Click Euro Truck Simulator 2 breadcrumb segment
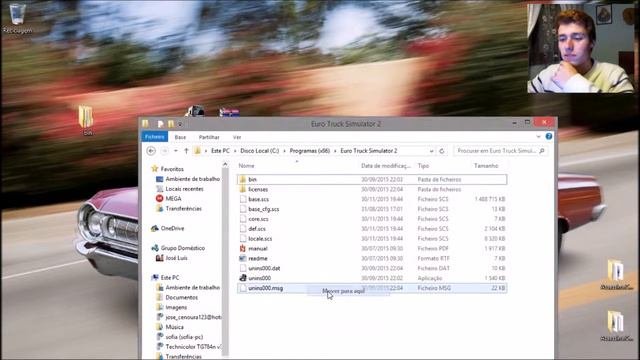Screen dimensions: 640x360 369,151
